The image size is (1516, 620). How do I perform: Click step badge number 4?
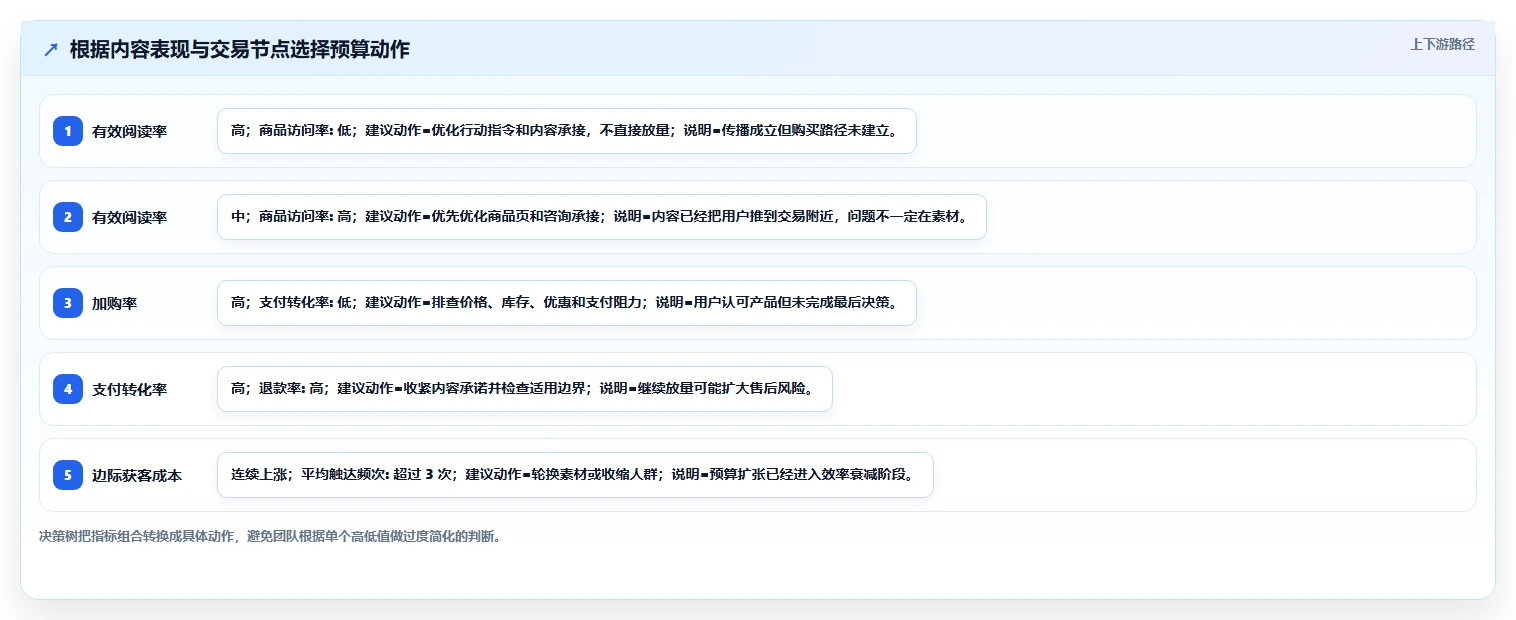coord(68,389)
